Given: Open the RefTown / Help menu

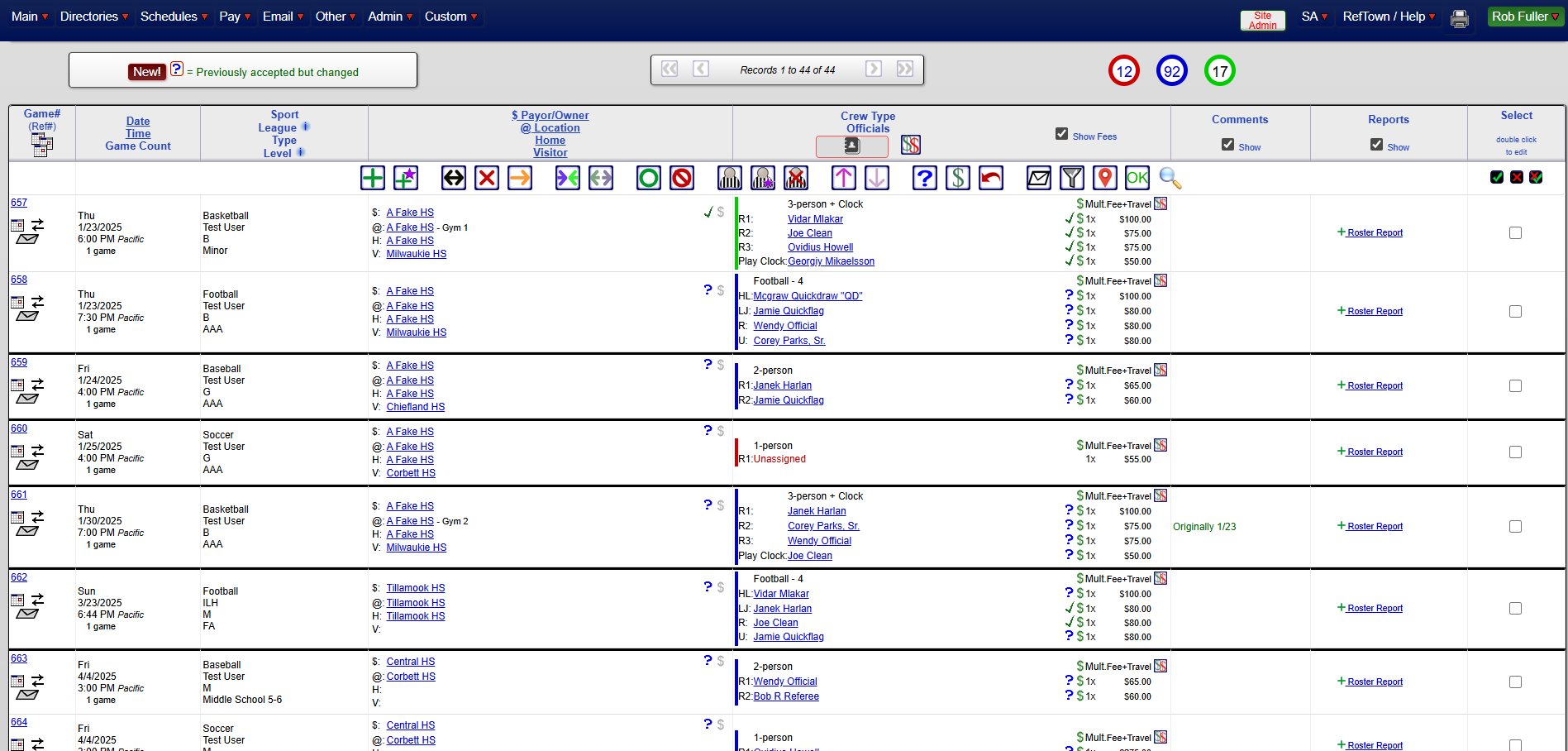Looking at the screenshot, I should click(1387, 16).
